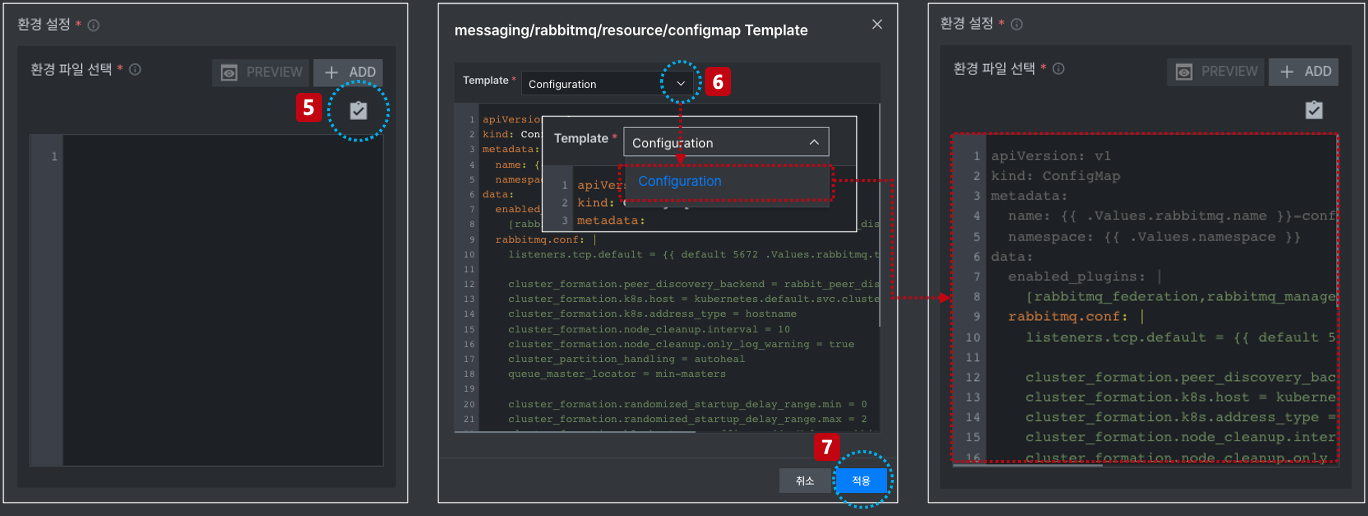Click the info icon beside right 환경 설정

coord(1016,23)
